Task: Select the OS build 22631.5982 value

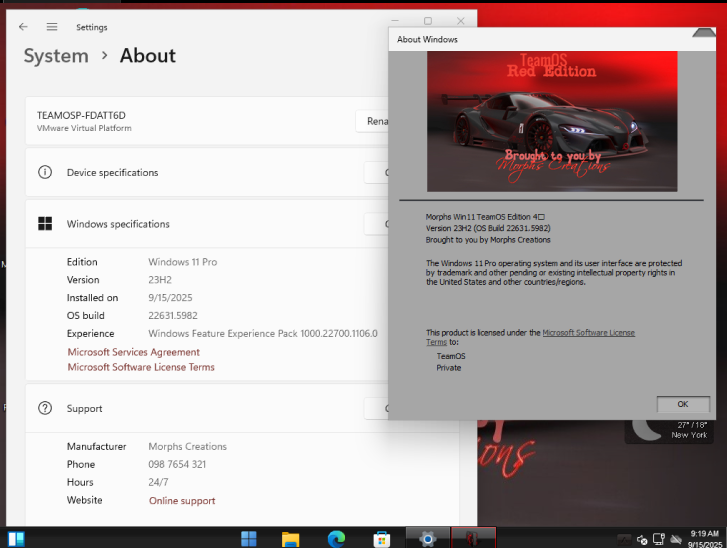Action: click(173, 316)
